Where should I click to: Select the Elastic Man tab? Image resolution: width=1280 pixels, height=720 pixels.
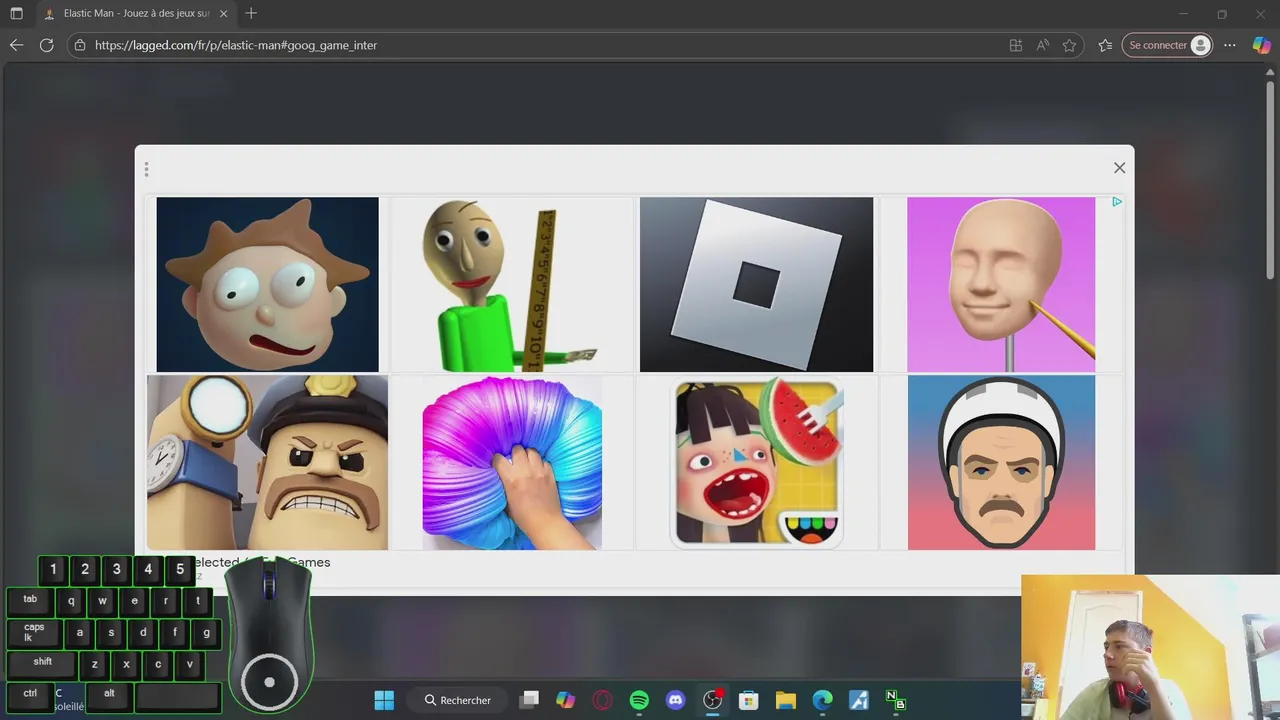(x=137, y=14)
